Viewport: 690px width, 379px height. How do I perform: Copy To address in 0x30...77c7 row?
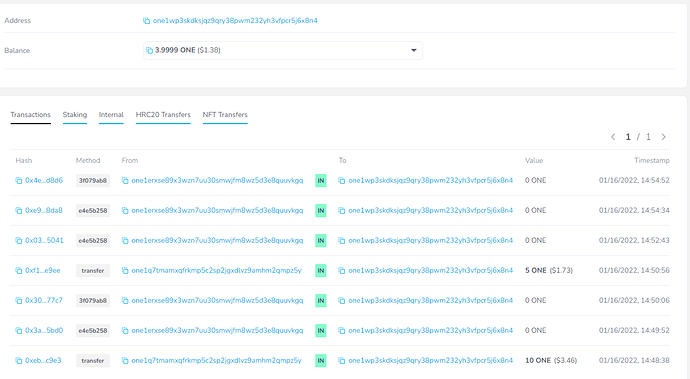pos(341,300)
